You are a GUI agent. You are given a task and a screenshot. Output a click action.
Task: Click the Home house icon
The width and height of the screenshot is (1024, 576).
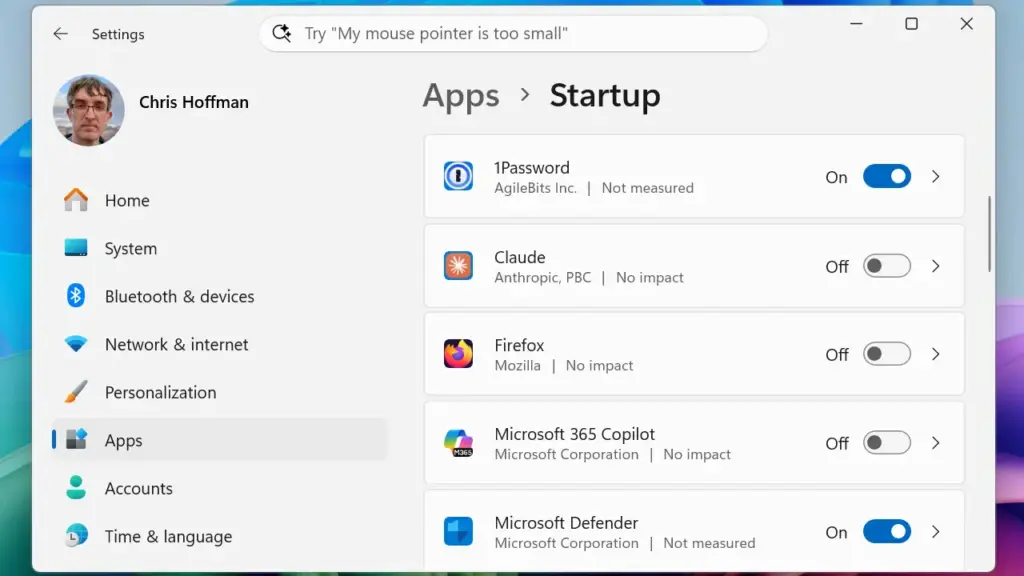tap(76, 200)
